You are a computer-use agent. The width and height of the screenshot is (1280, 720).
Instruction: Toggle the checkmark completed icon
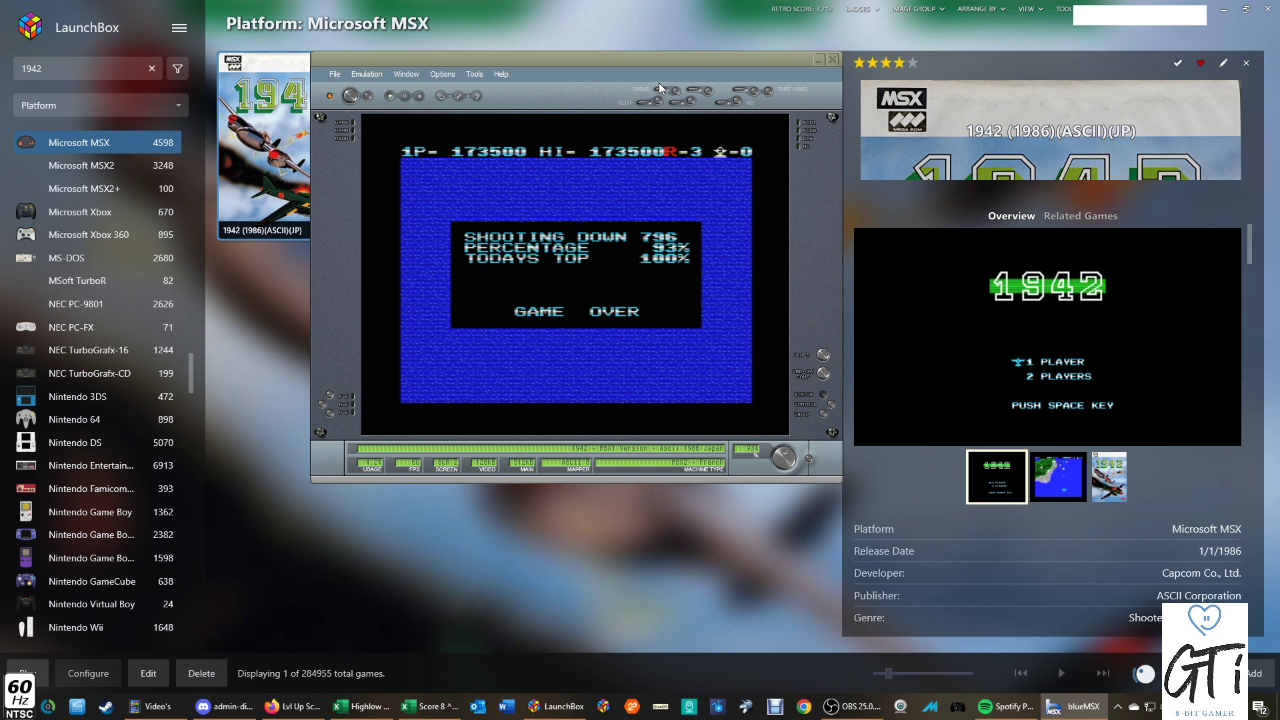click(x=1178, y=63)
